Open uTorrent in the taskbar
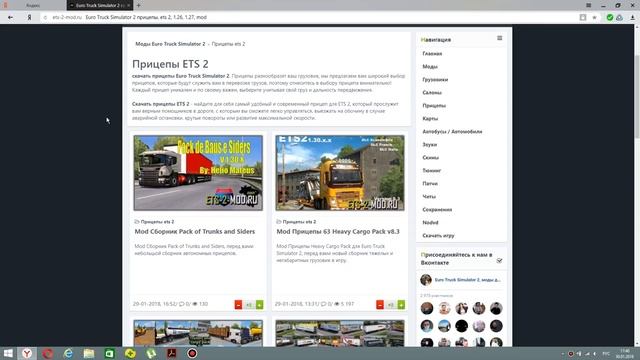Screen dimensions: 640x360 coord(151,353)
